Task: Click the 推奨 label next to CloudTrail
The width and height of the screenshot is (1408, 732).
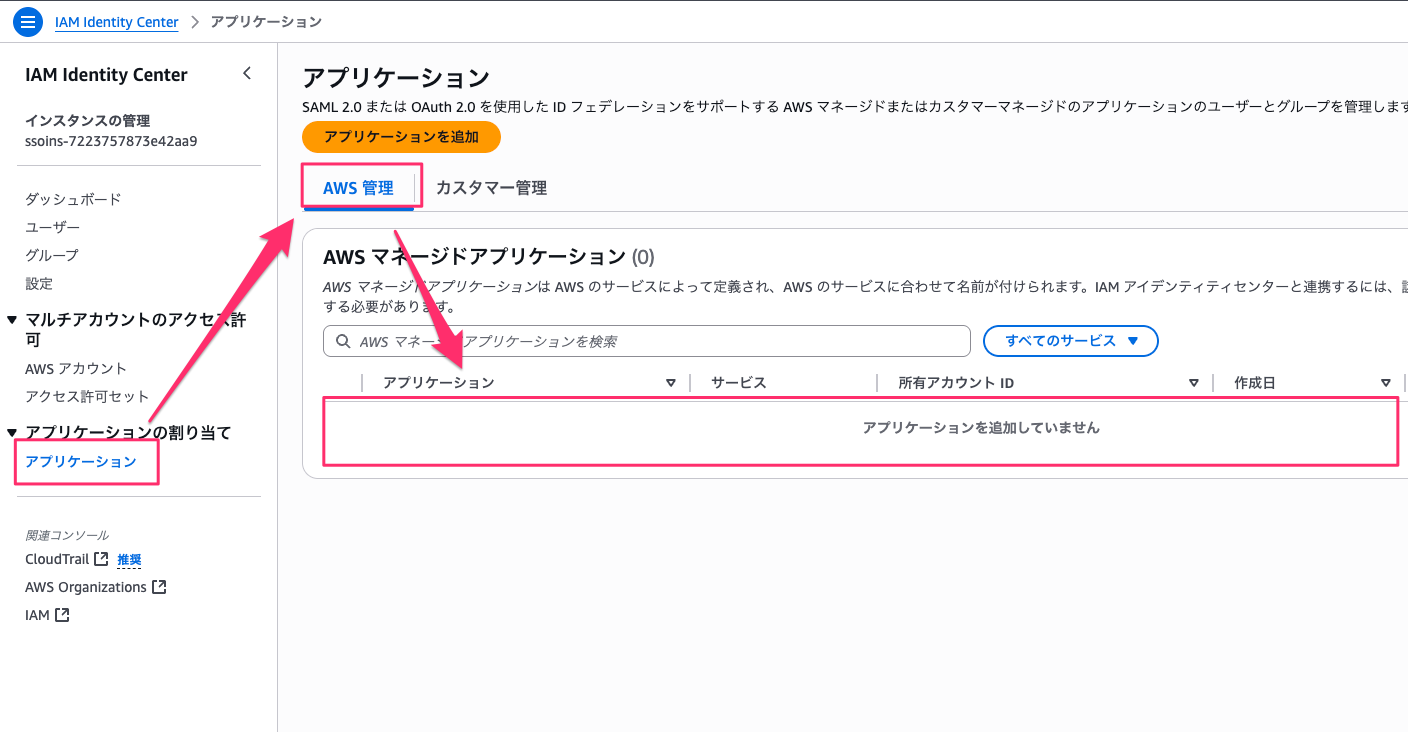Action: pos(129,560)
